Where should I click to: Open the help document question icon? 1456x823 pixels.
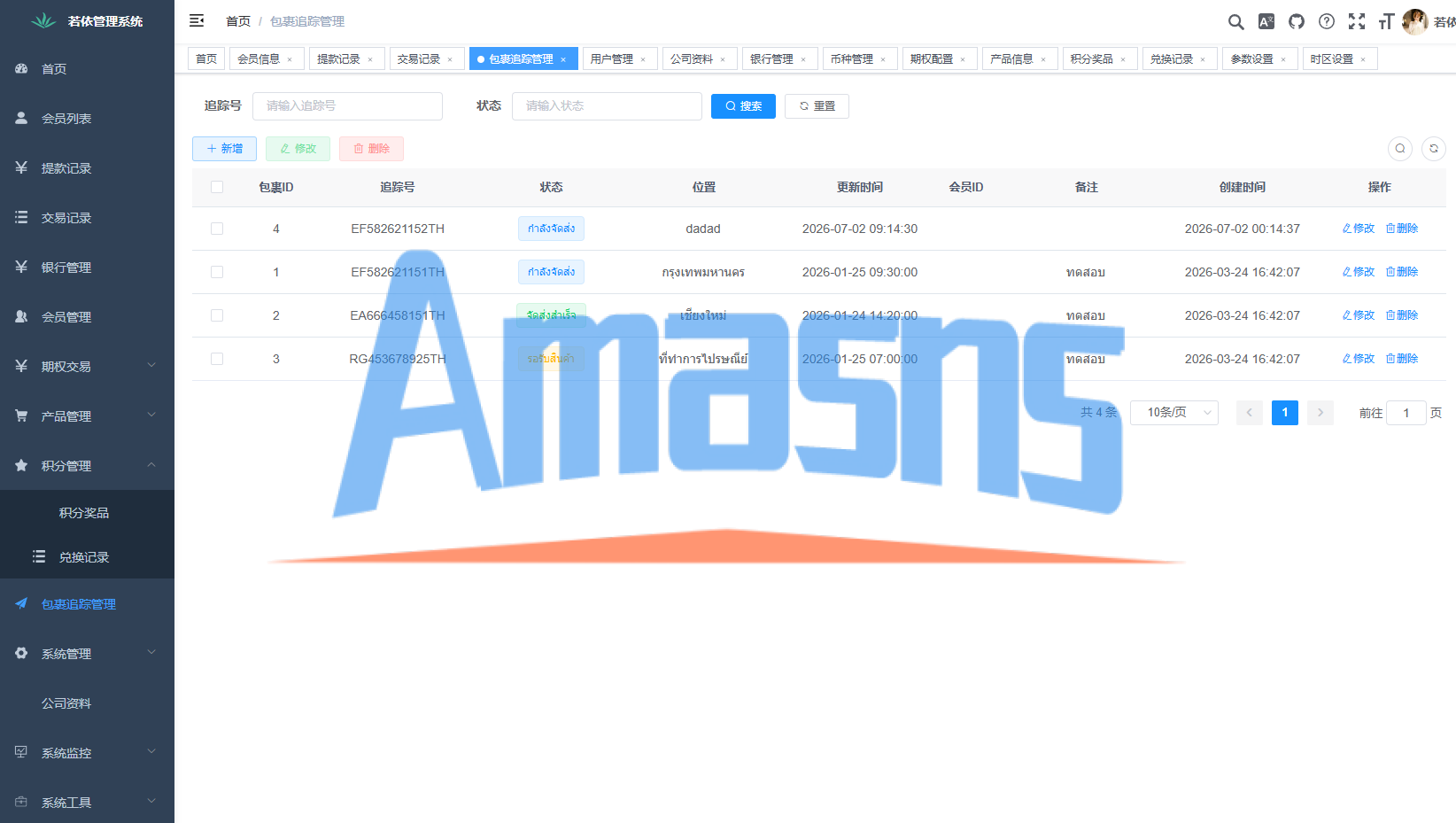(1327, 22)
